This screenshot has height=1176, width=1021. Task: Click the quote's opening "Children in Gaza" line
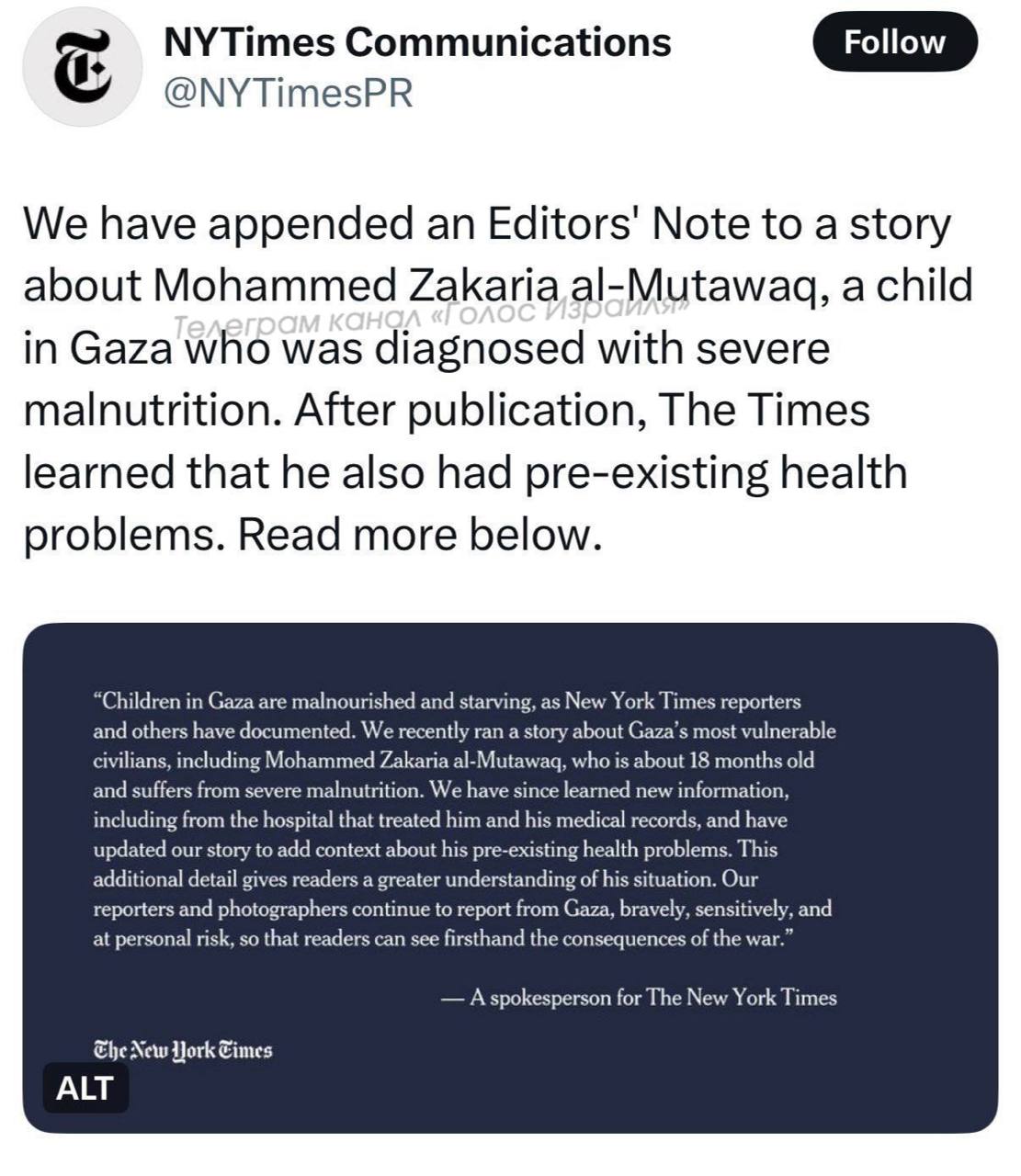point(447,702)
